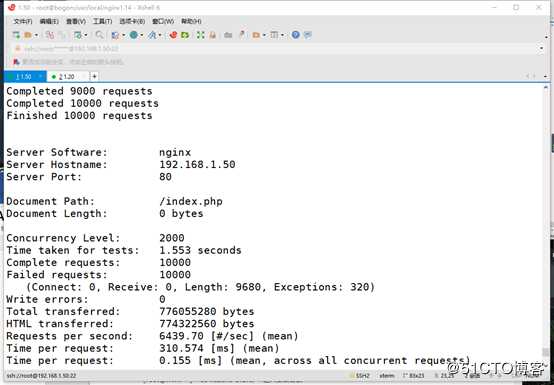Image resolution: width=554 pixels, height=385 pixels.
Task: Click the orange logging toolbar icon
Action: (x=256, y=35)
